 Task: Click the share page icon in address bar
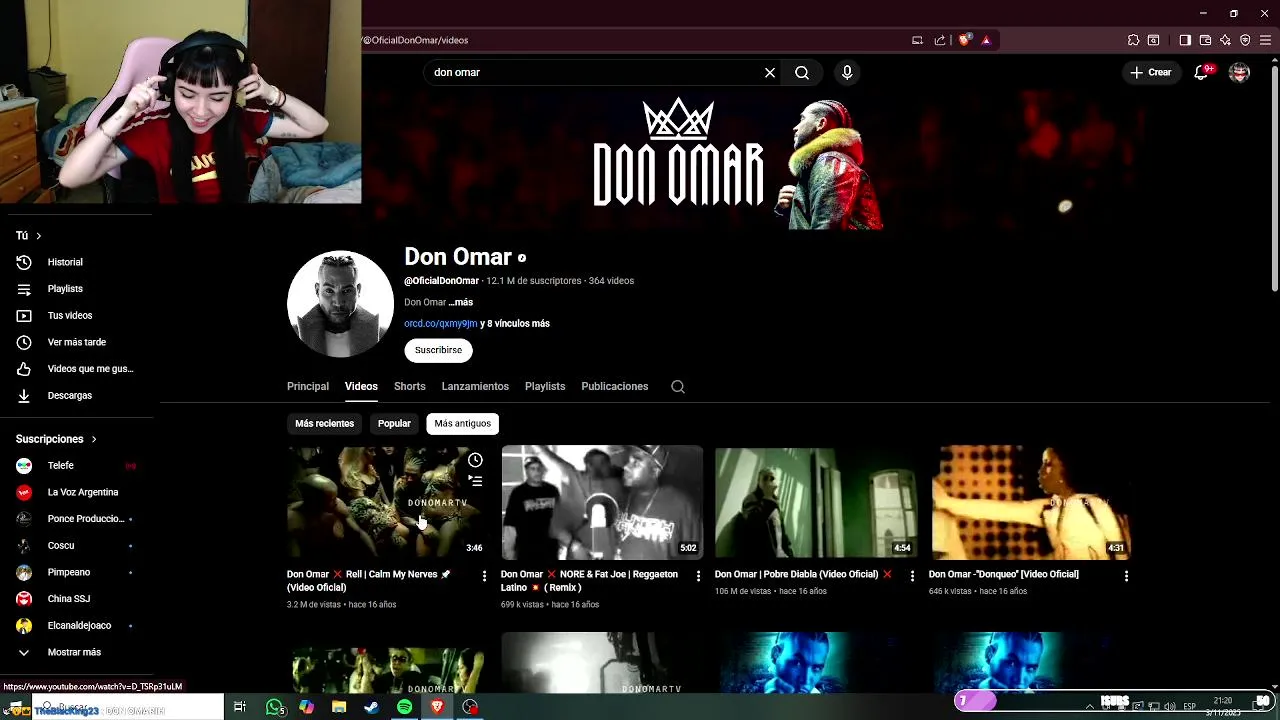pos(940,40)
